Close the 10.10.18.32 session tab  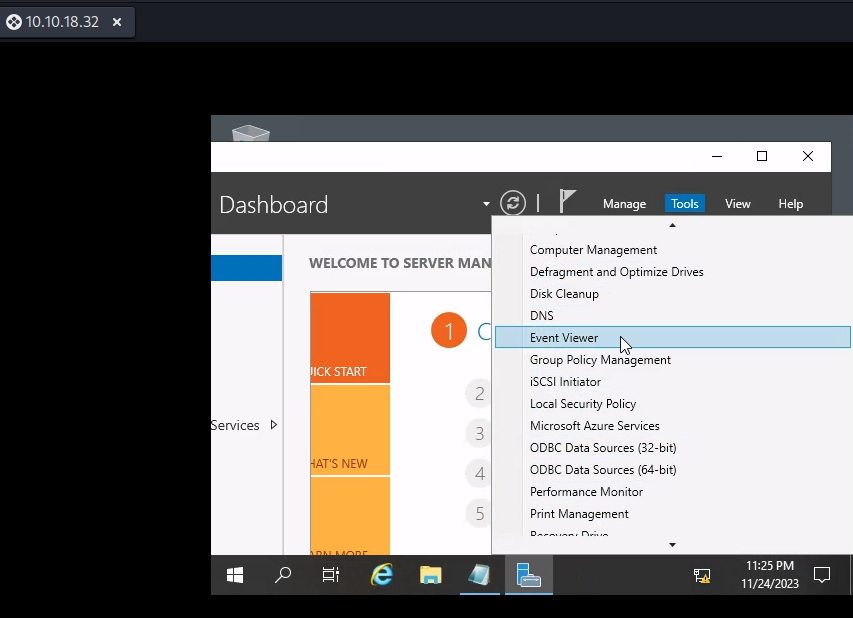click(116, 22)
